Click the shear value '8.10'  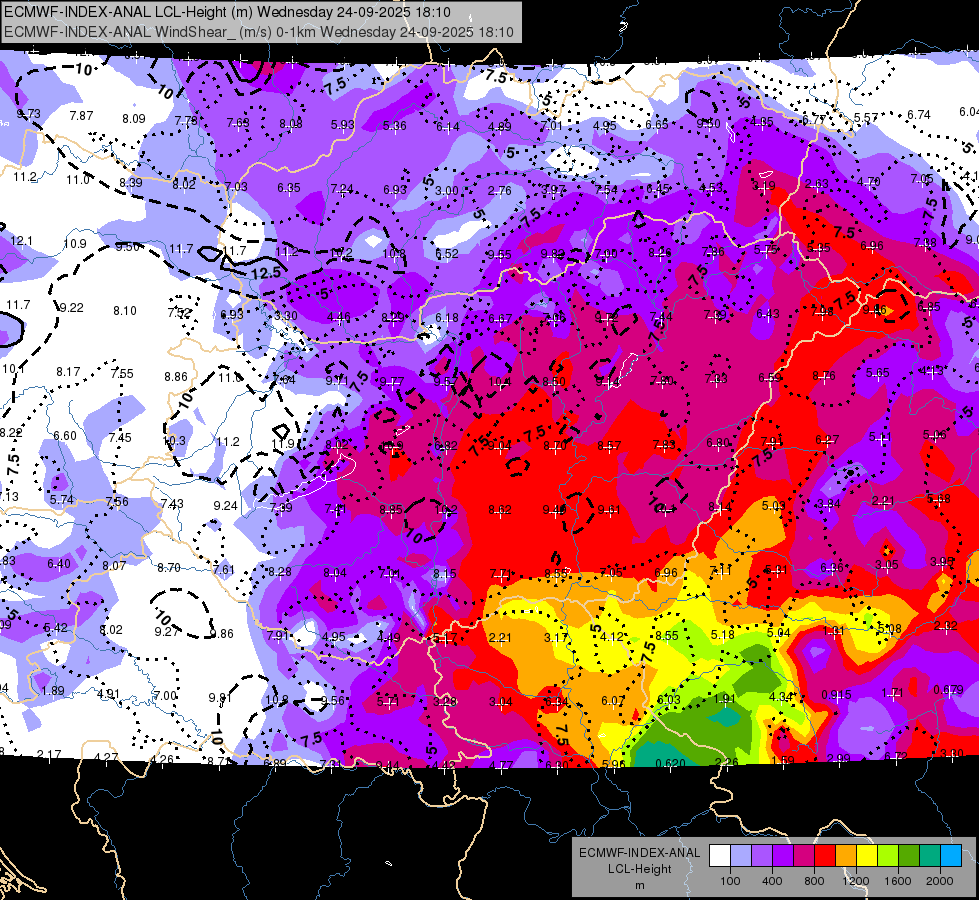pos(125,310)
